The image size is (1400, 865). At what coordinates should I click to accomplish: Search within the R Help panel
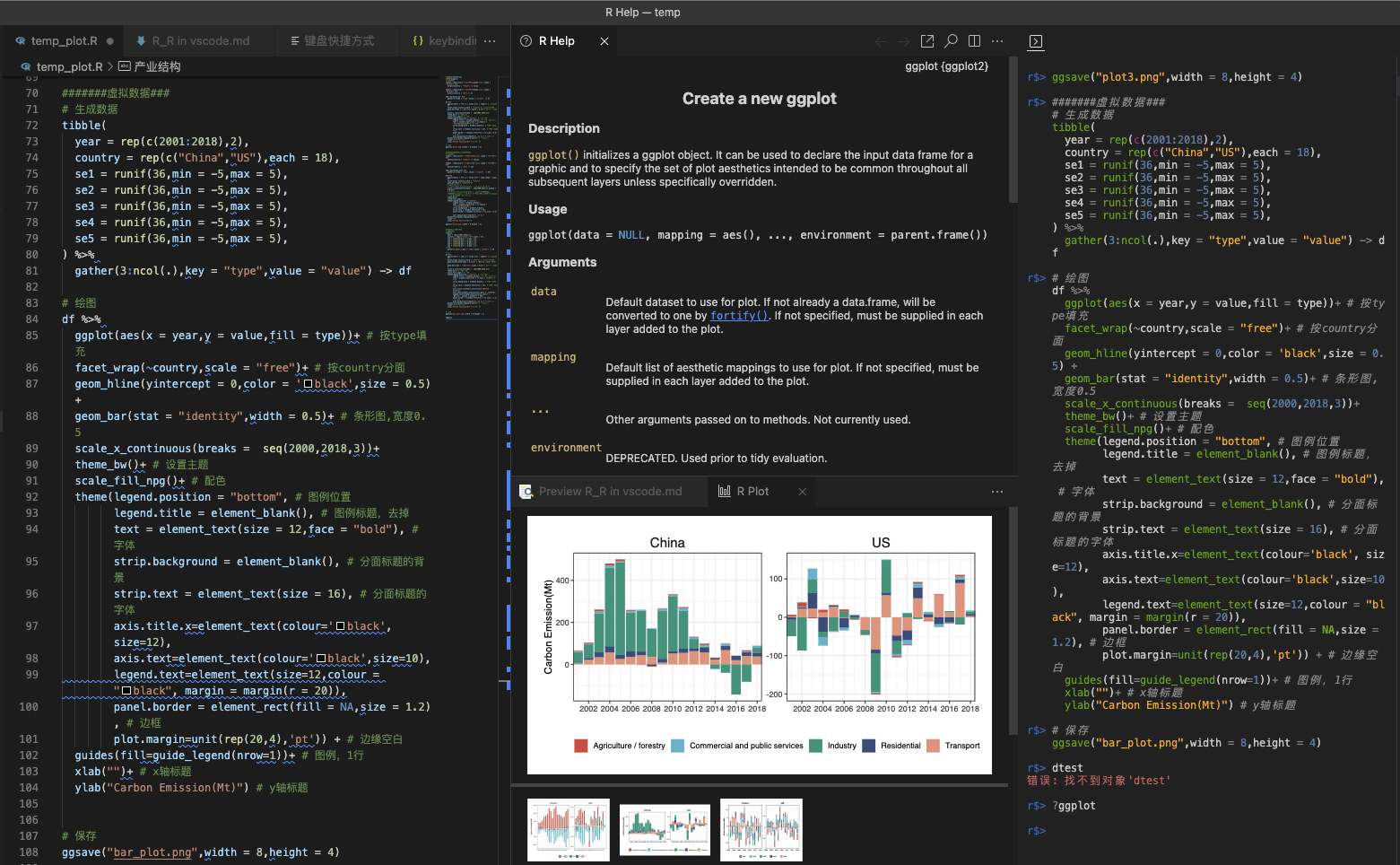click(x=952, y=40)
